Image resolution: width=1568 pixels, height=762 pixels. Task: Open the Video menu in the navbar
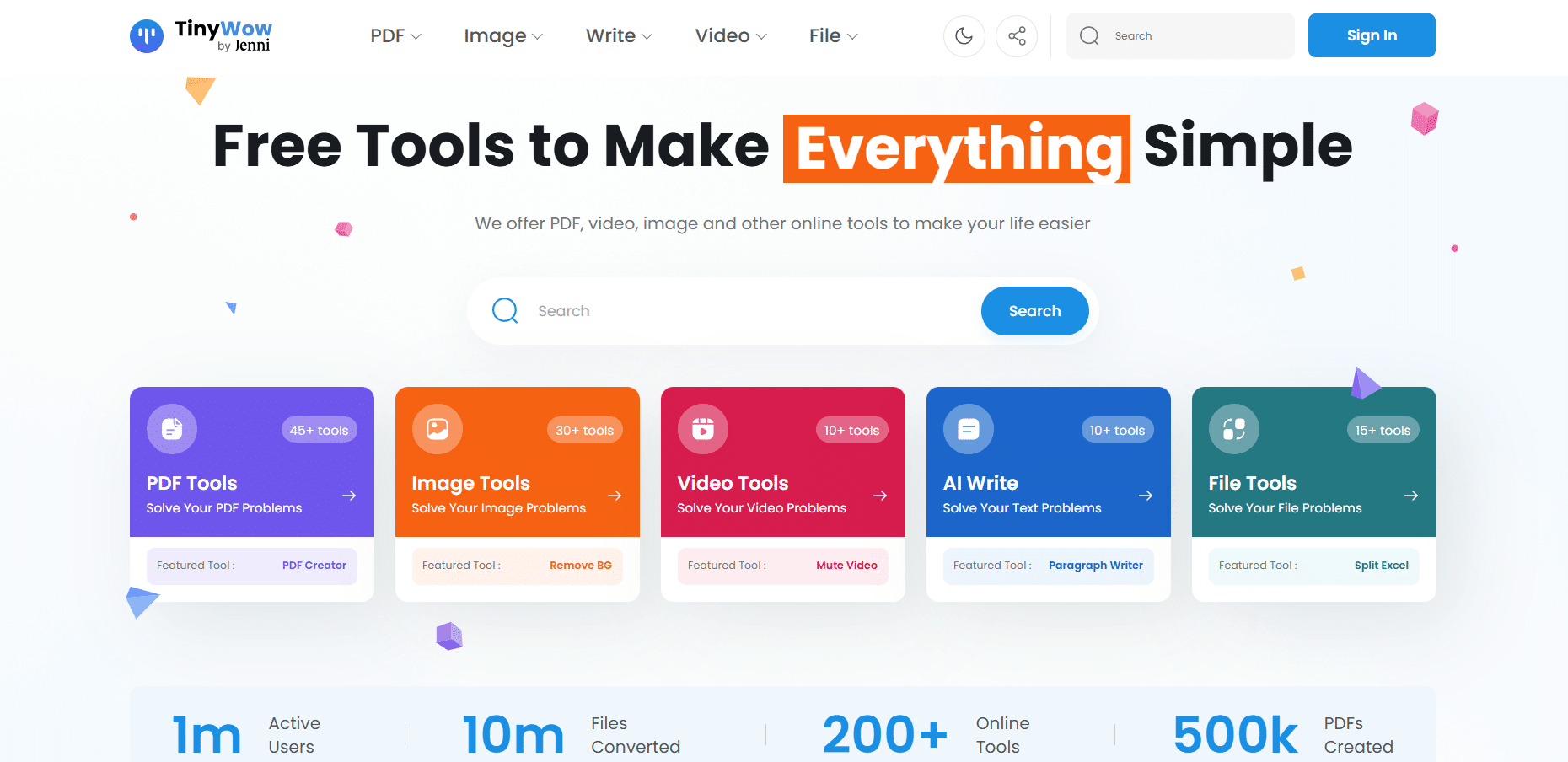731,36
